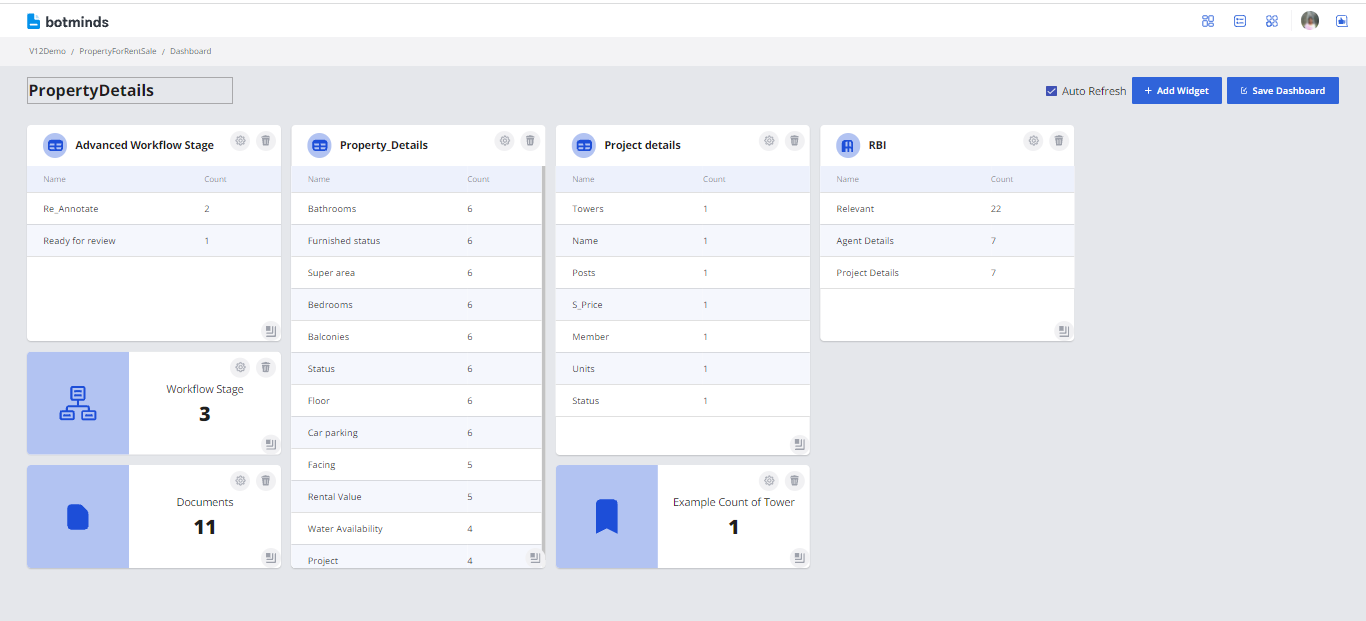Screen dimensions: 1366x621
Task: Click the user profile avatar
Action: coord(1310,20)
